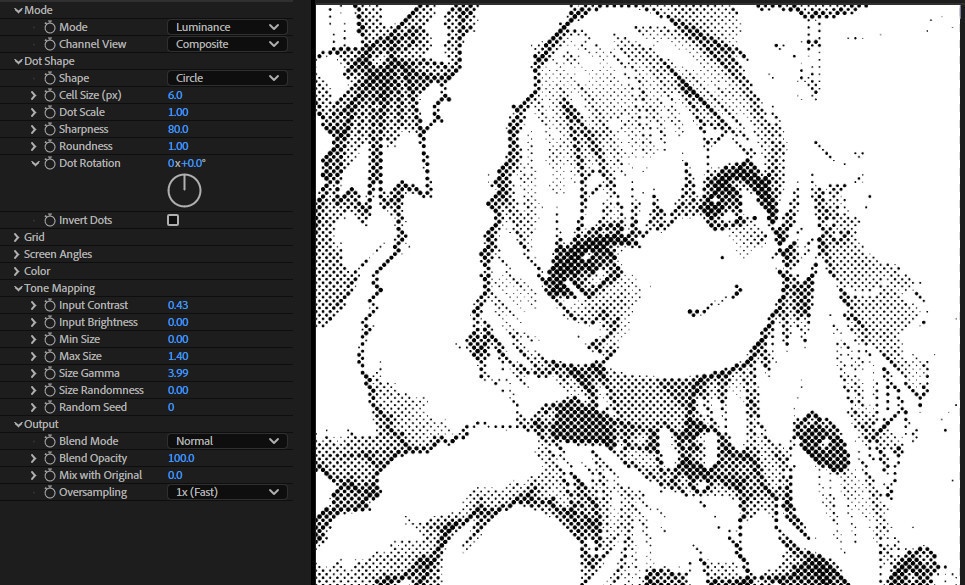This screenshot has height=585, width=965.
Task: Click Dot Rotation value 0x+0.0°
Action: coord(186,163)
